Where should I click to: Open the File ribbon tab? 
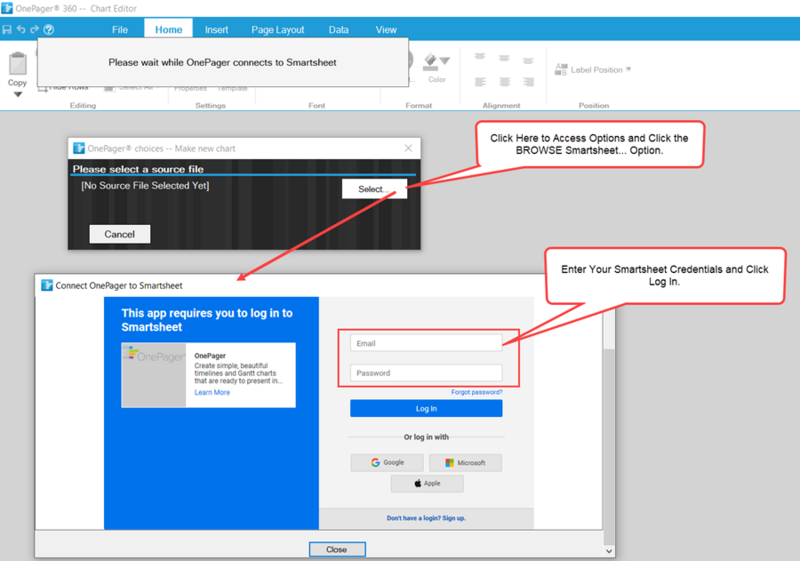click(120, 30)
